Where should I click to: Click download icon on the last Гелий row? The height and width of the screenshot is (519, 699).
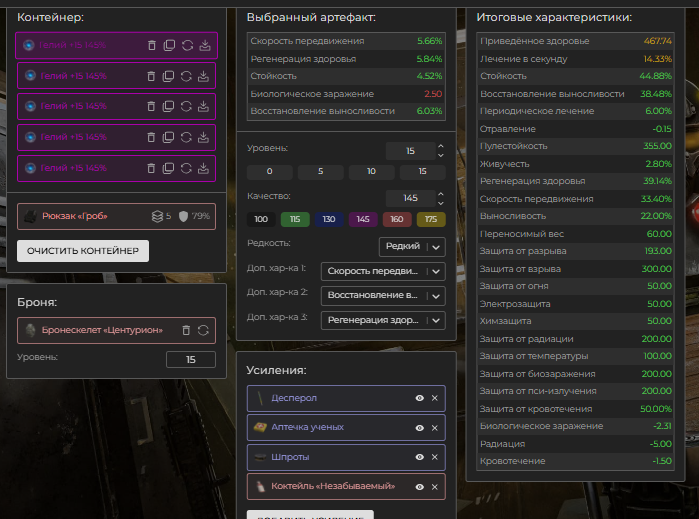[204, 168]
